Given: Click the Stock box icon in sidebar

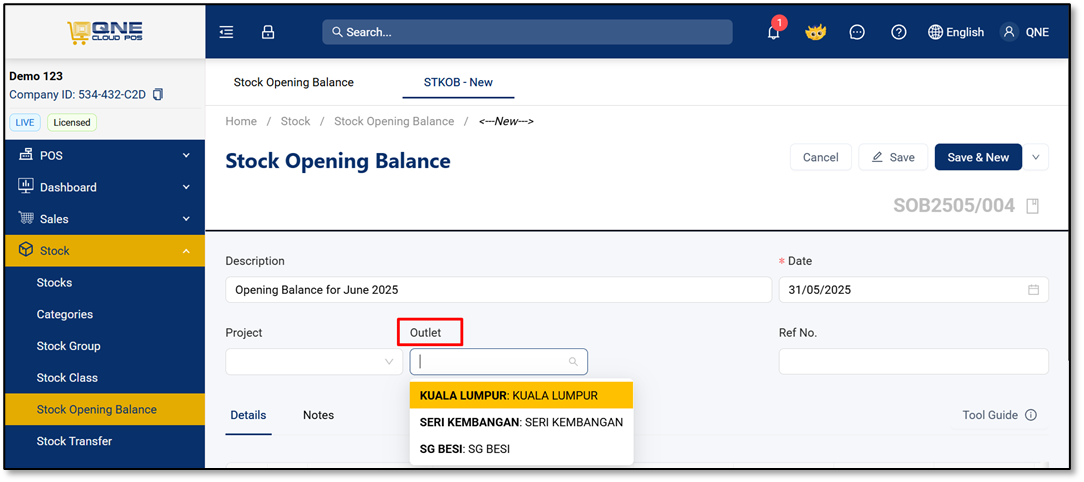Looking at the screenshot, I should coord(26,250).
